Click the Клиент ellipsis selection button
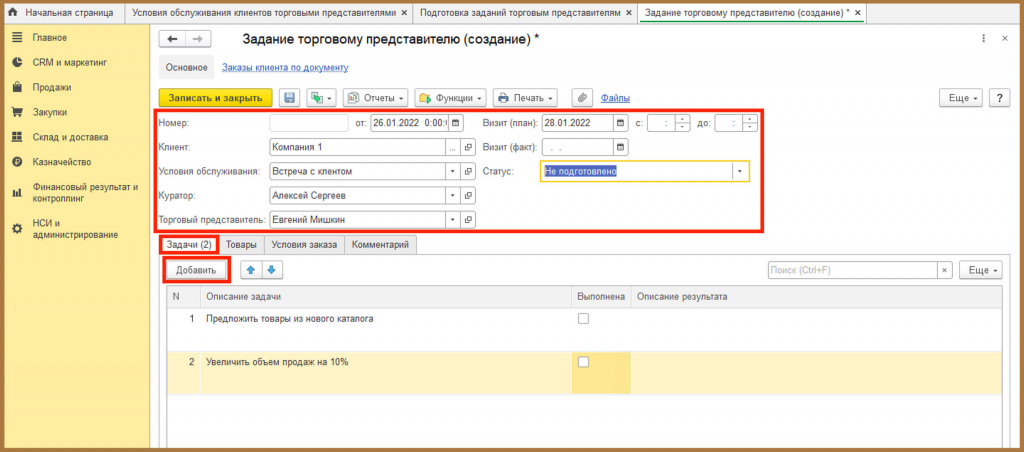This screenshot has width=1024, height=452. tap(453, 148)
